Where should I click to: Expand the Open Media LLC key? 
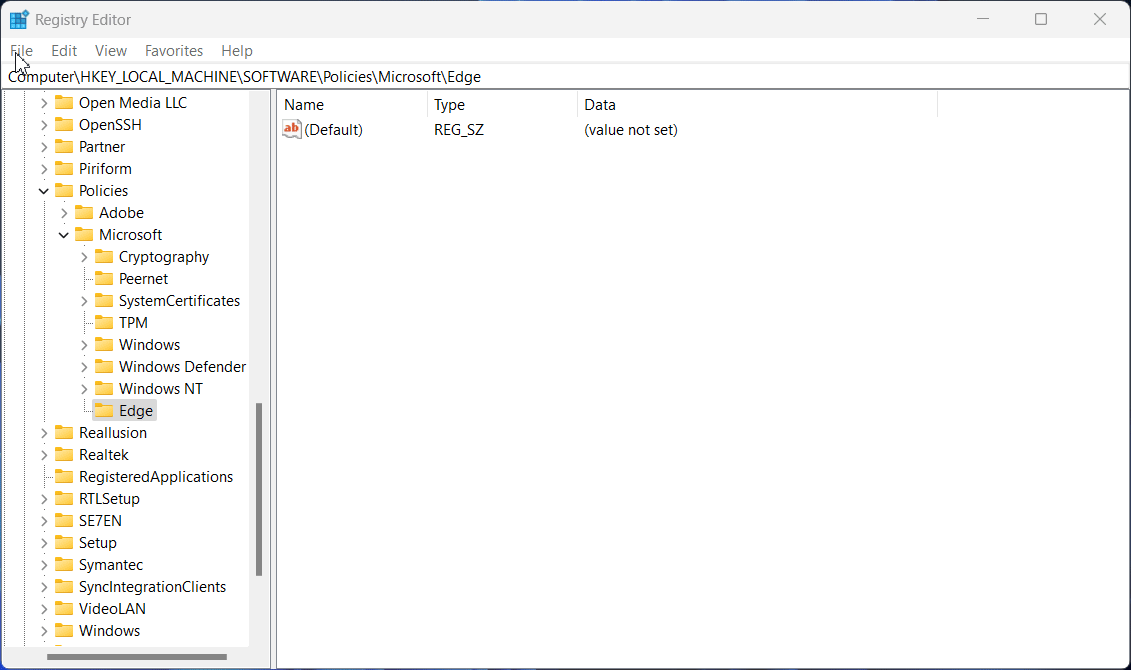pos(44,103)
